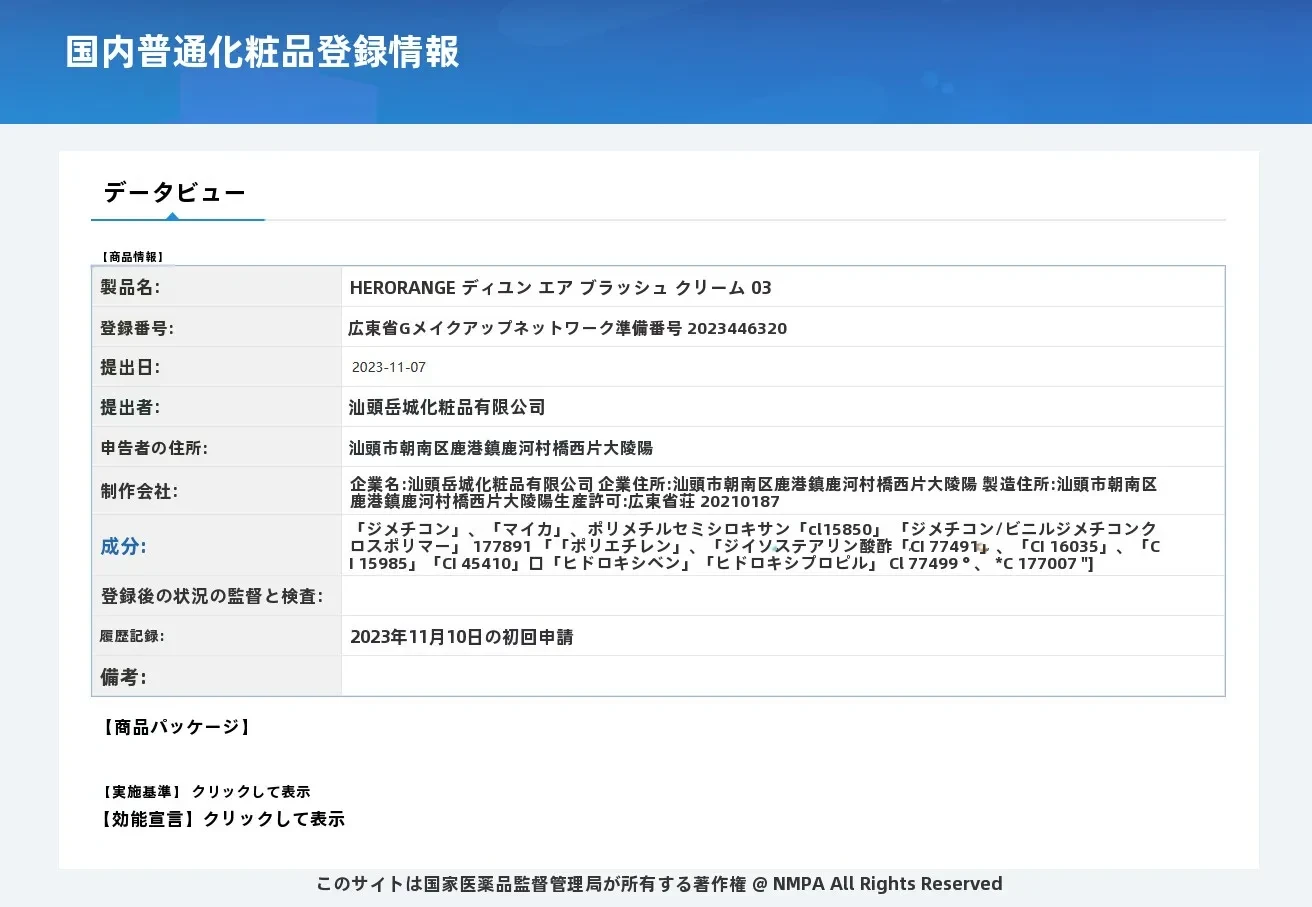This screenshot has height=907, width=1312.
Task: Click the 提出者: label cell
Action: tap(217, 407)
